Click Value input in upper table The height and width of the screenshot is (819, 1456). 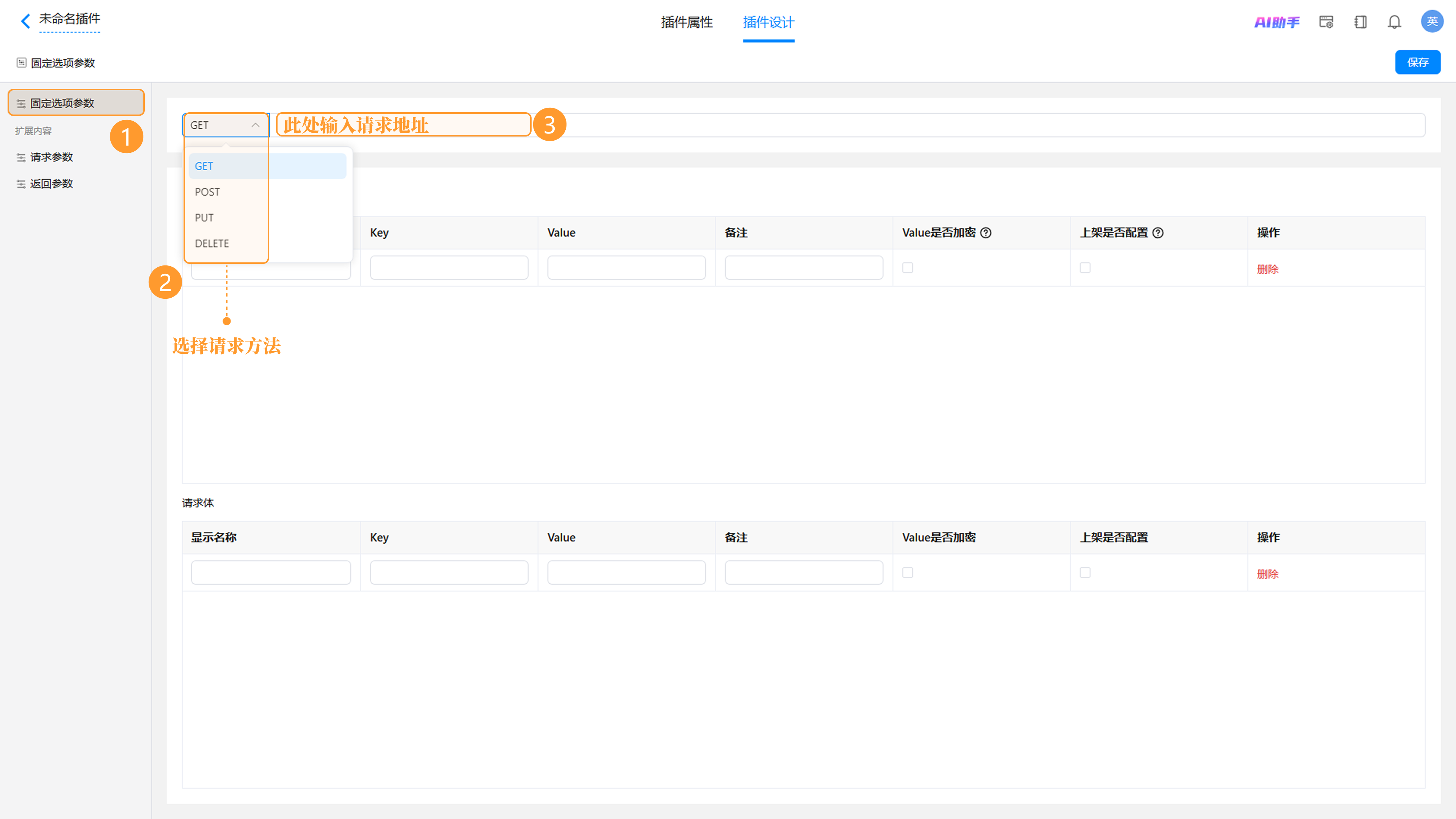[626, 268]
